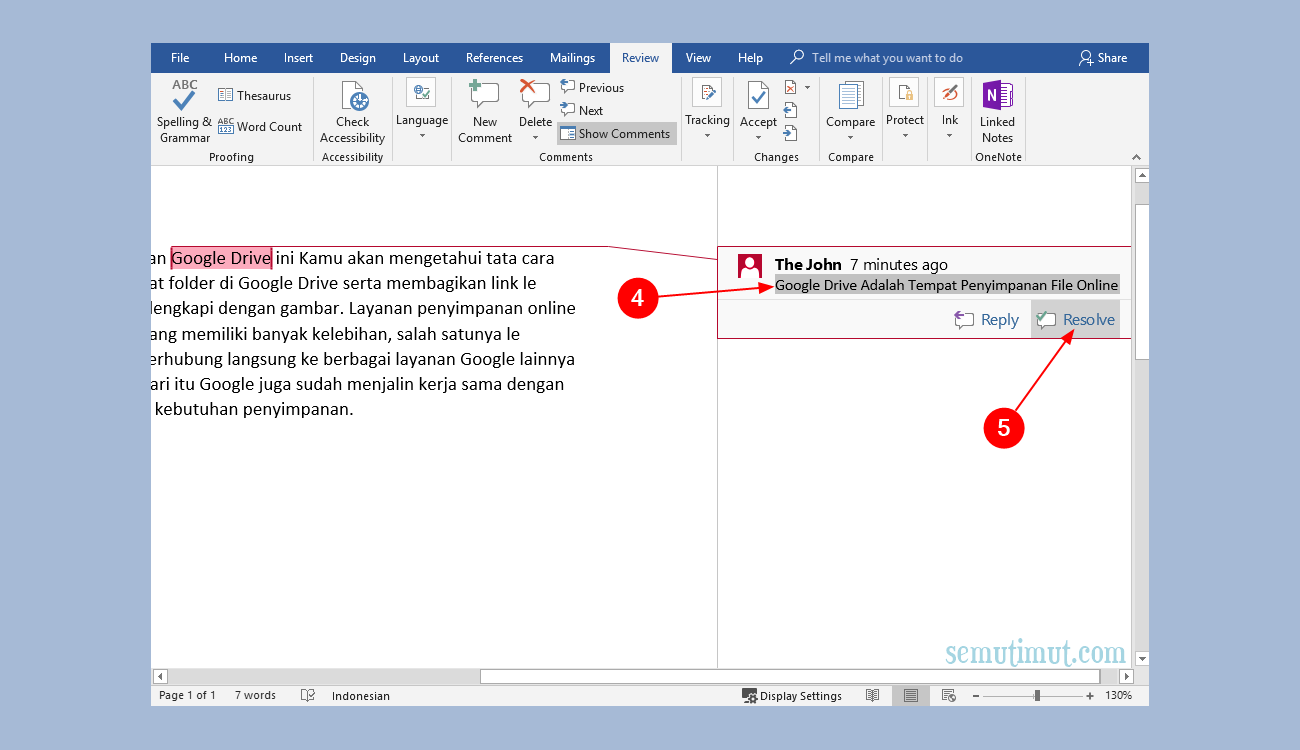Click the Reject change icon
The height and width of the screenshot is (750, 1300).
791,87
